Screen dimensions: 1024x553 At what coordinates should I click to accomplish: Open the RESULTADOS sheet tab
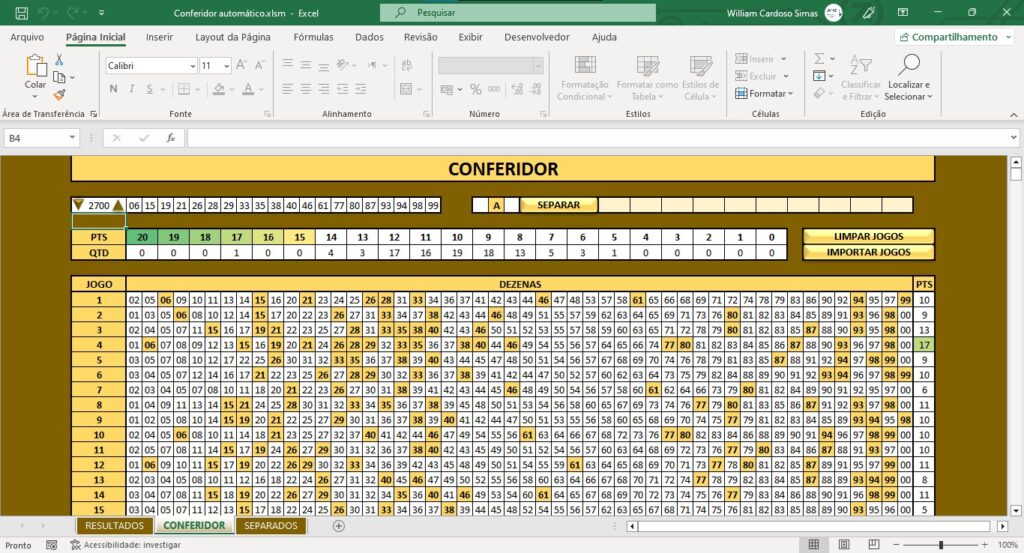[x=114, y=526]
